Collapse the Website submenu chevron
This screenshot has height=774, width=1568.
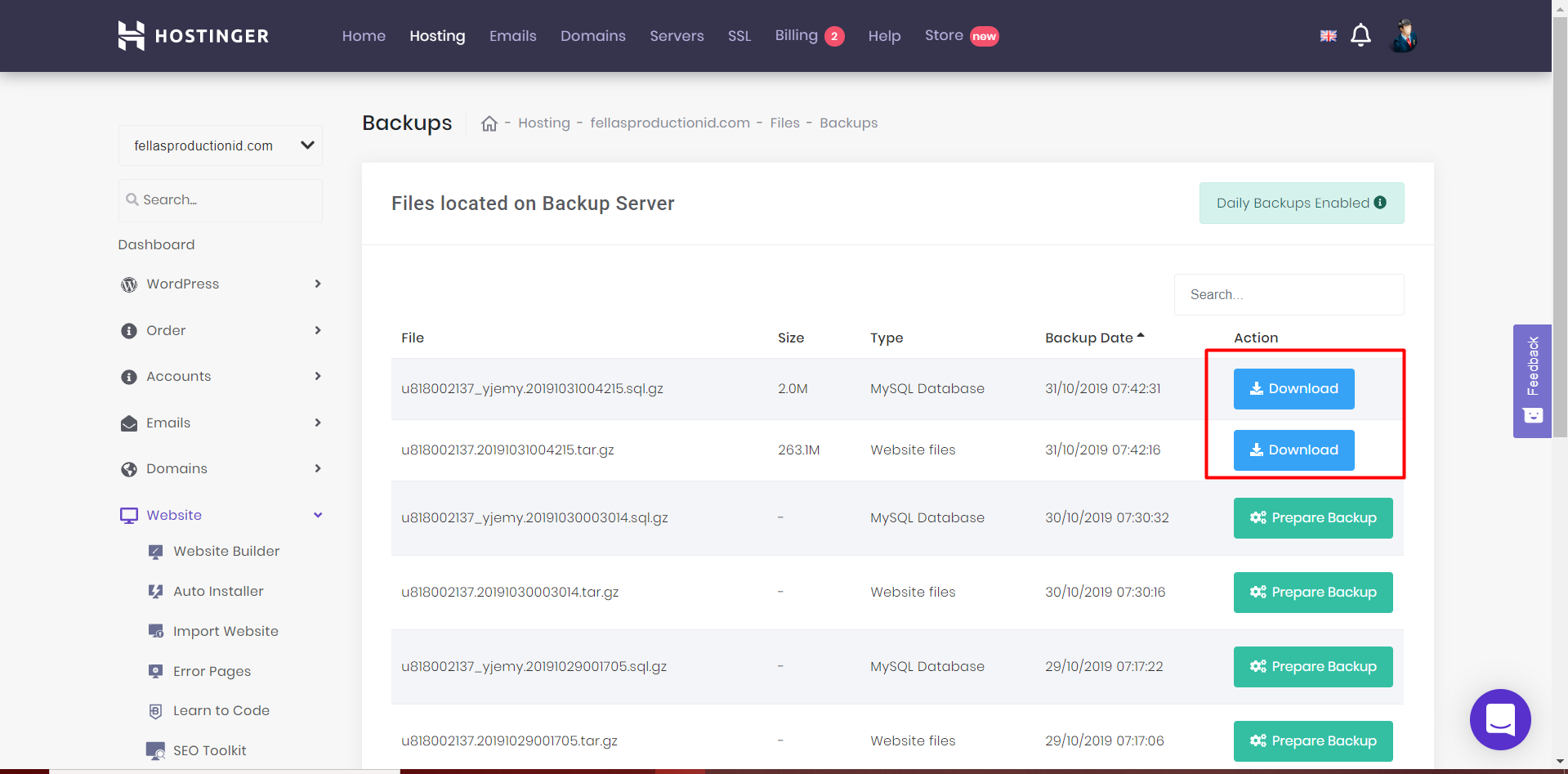(318, 515)
